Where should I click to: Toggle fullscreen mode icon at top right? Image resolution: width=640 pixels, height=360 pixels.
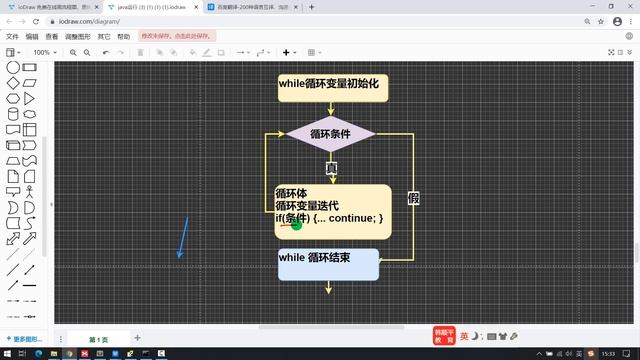[611, 52]
